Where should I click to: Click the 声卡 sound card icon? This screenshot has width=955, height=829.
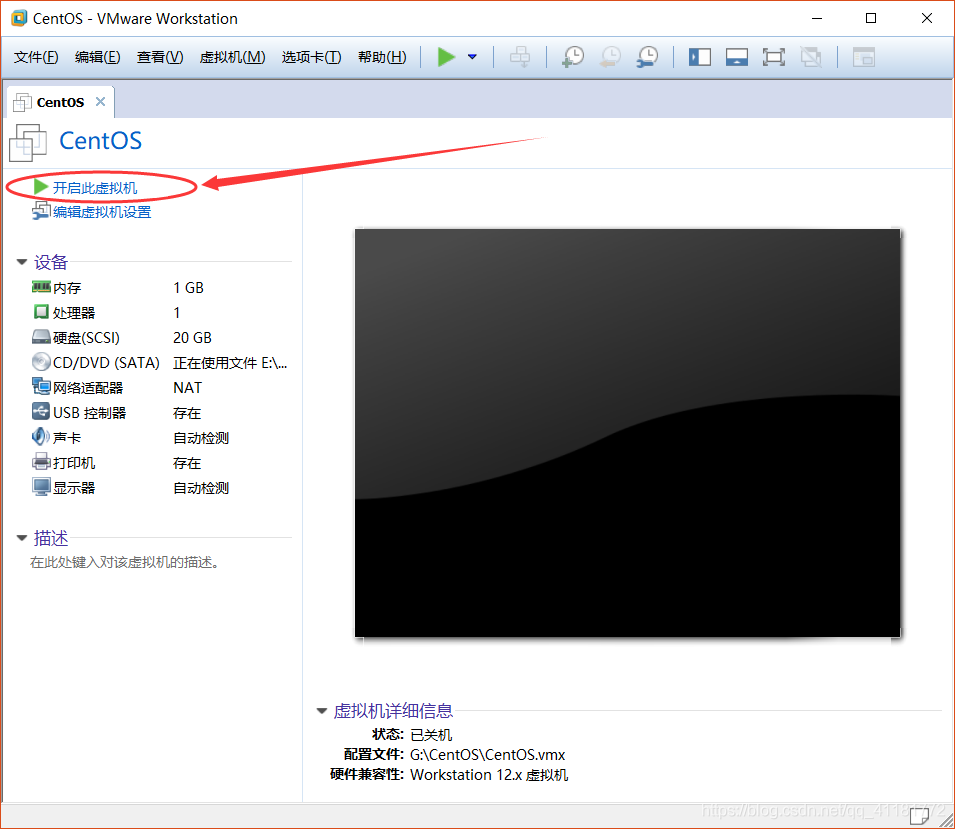(x=41, y=437)
